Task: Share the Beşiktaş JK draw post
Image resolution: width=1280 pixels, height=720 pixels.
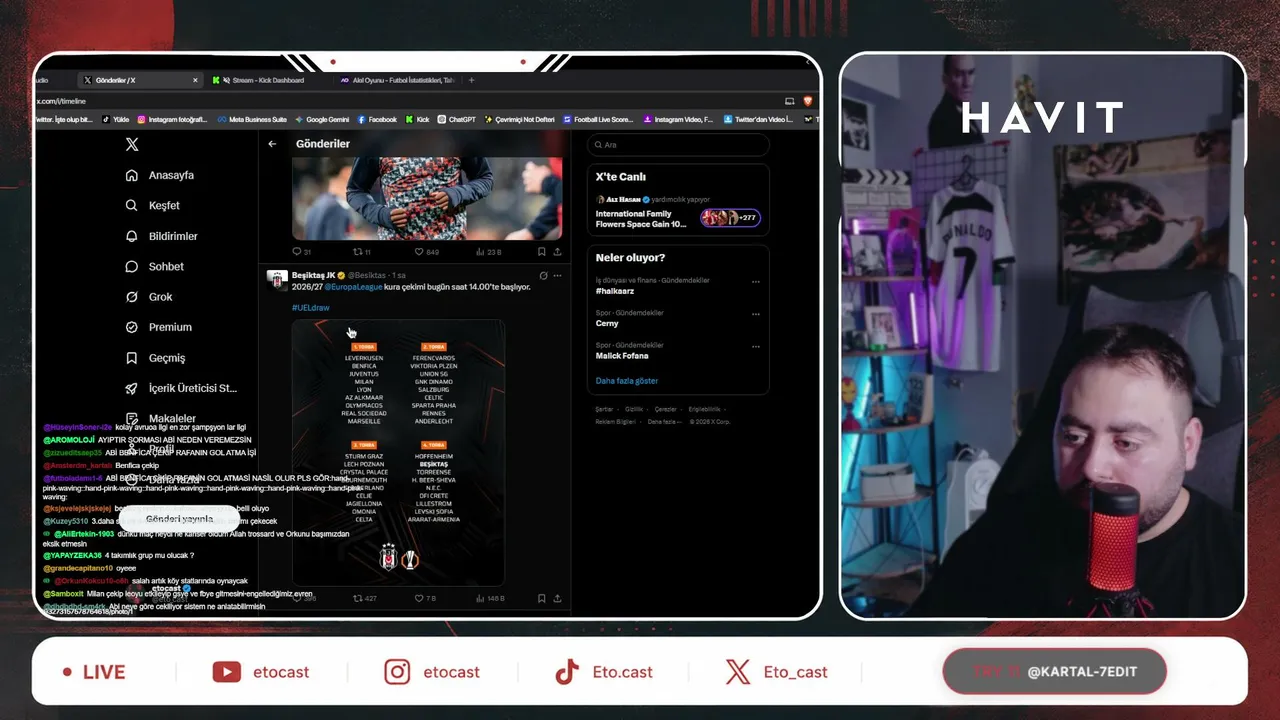Action: coord(557,598)
